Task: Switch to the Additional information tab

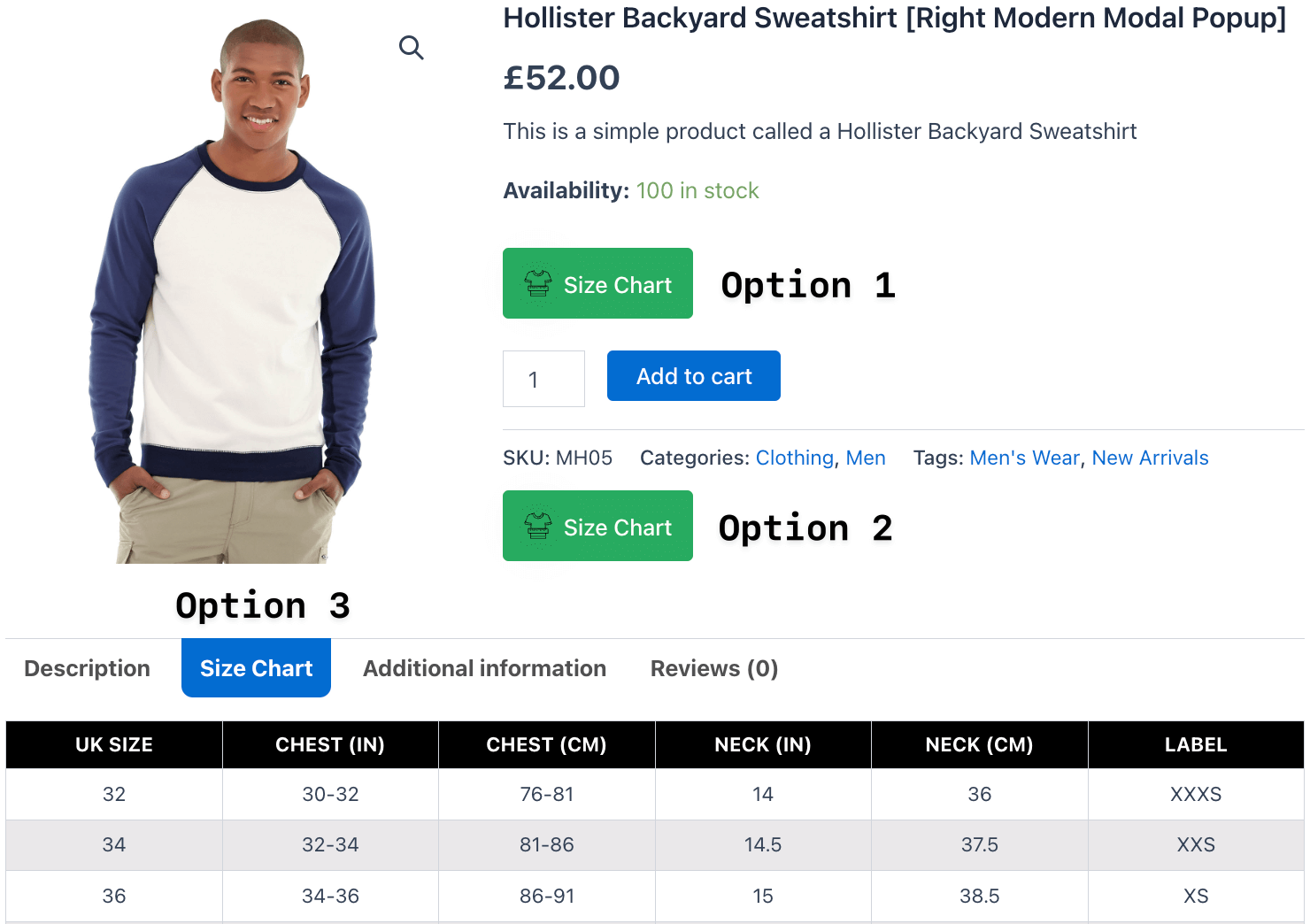Action: pyautogui.click(x=485, y=668)
